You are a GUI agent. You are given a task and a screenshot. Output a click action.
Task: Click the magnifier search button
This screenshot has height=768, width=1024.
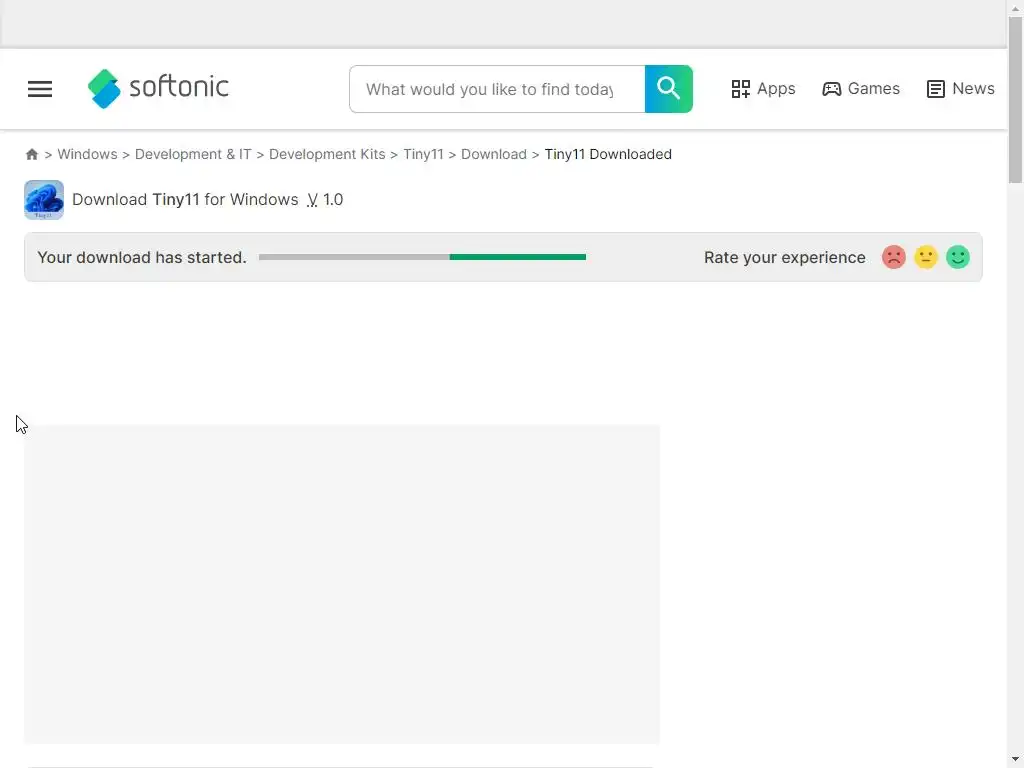click(x=669, y=89)
